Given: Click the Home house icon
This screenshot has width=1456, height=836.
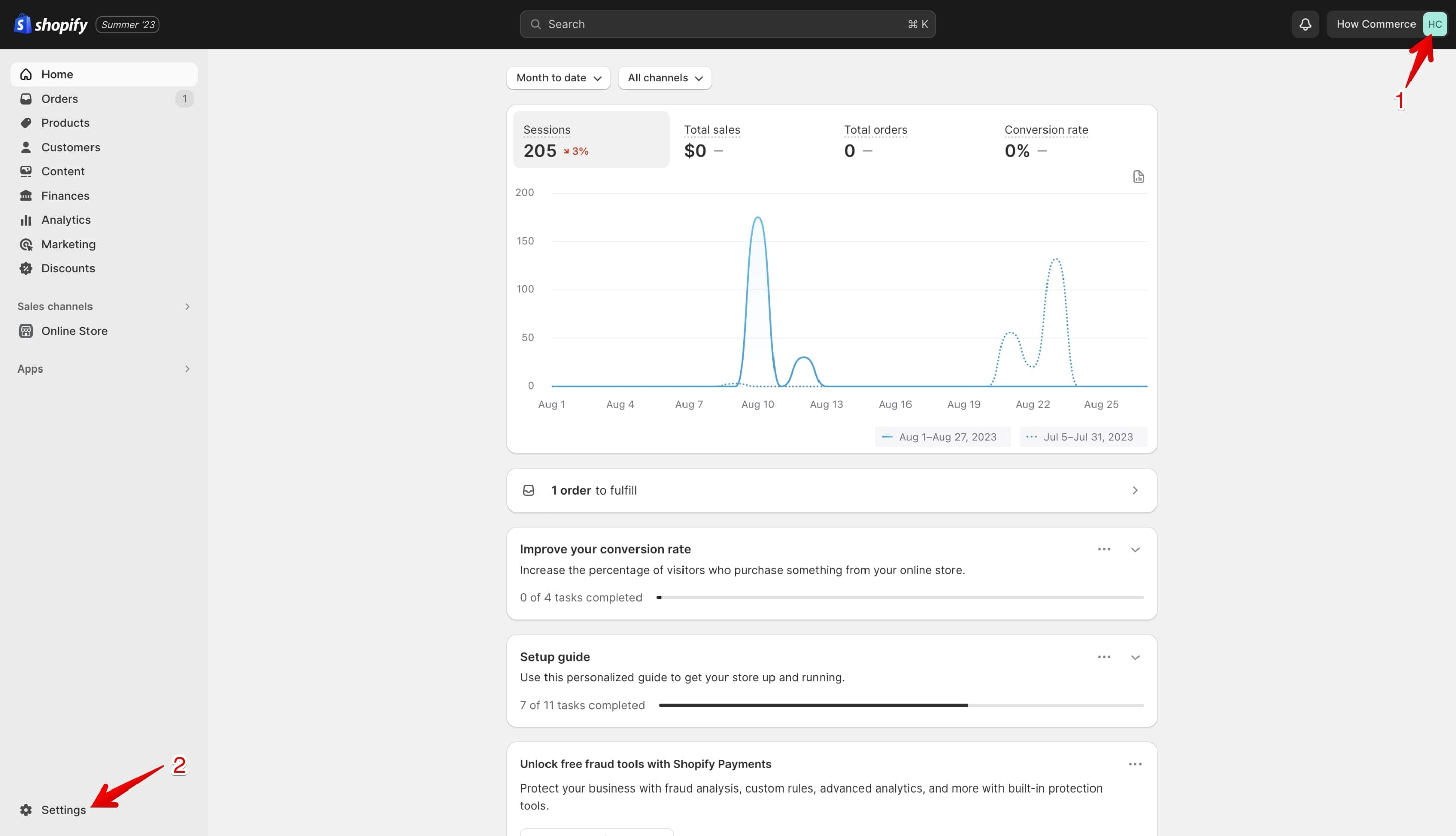Looking at the screenshot, I should point(26,75).
